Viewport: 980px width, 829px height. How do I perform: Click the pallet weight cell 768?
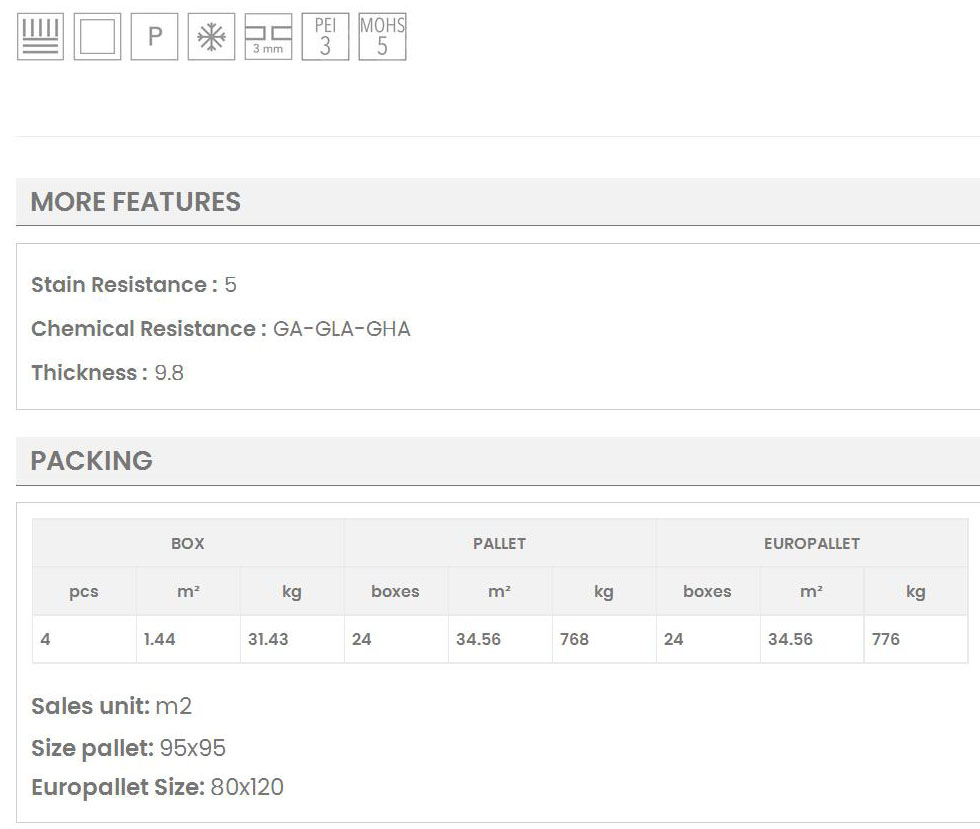point(575,639)
